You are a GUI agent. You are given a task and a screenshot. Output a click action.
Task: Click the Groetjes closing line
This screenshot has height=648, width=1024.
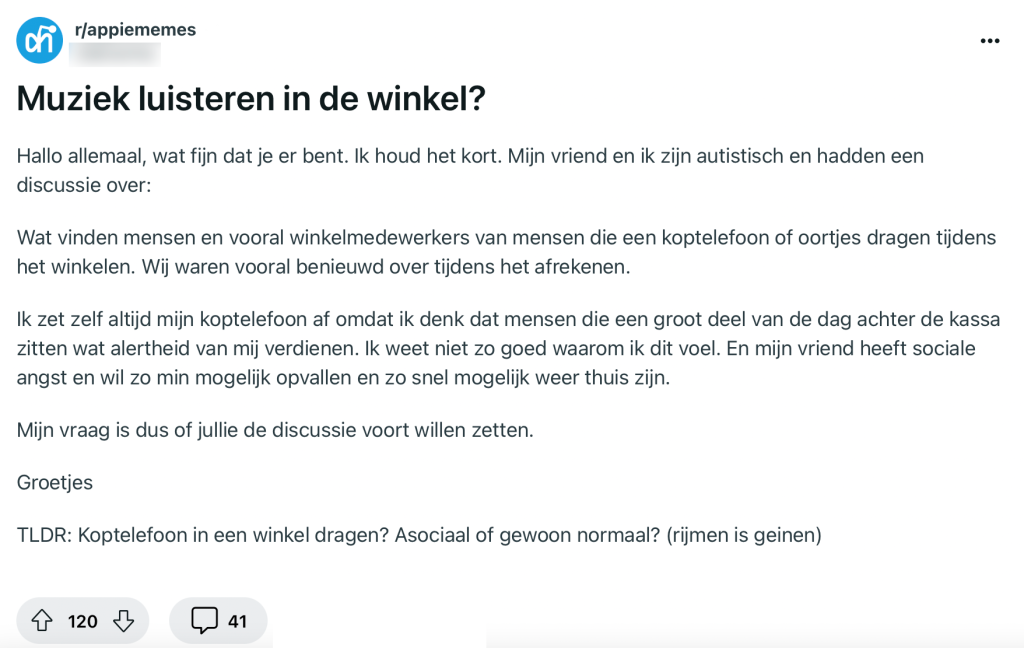(53, 481)
